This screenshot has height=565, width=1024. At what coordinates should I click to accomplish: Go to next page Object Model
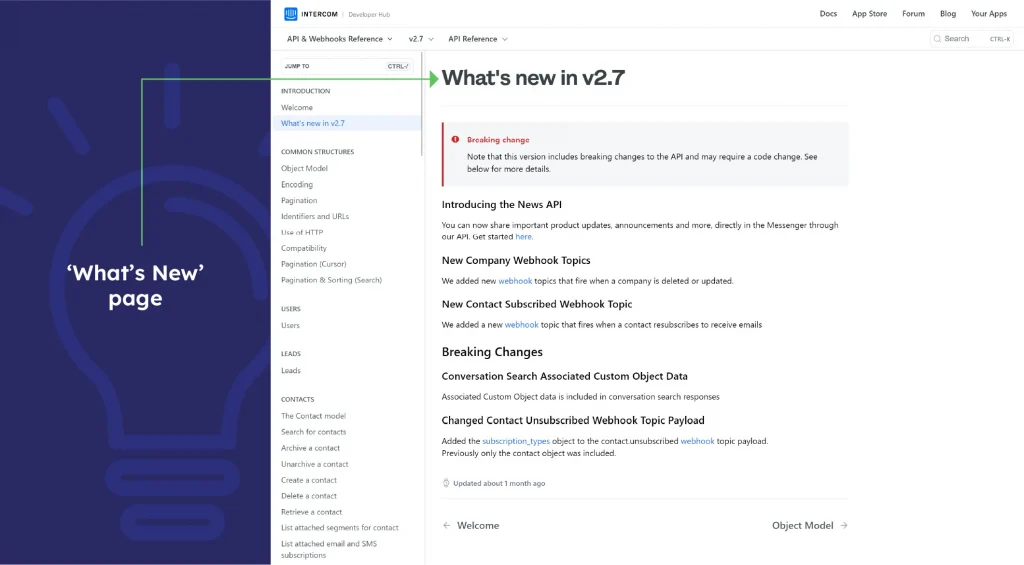(810, 525)
